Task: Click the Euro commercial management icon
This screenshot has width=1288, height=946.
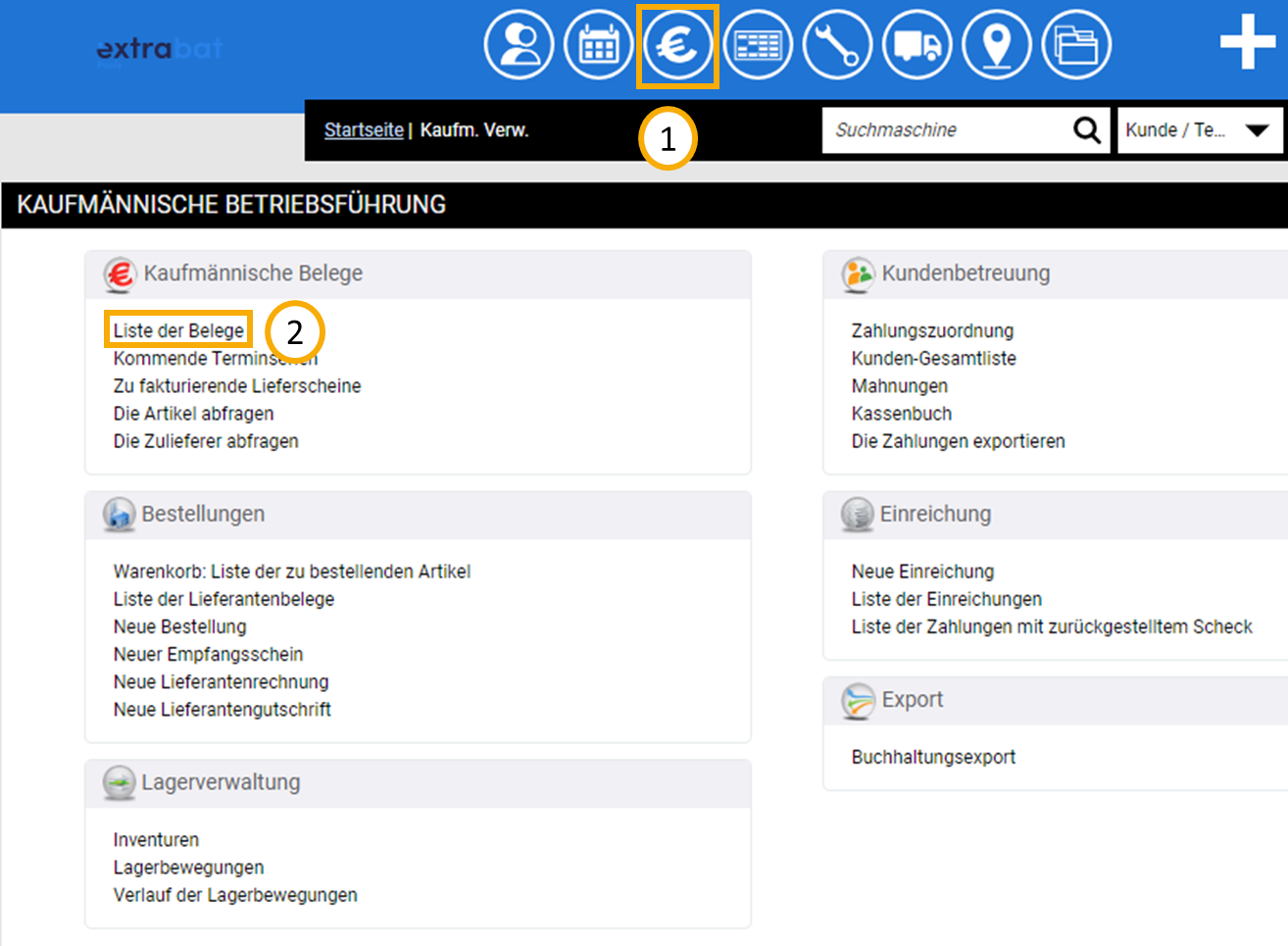Action: (x=677, y=45)
